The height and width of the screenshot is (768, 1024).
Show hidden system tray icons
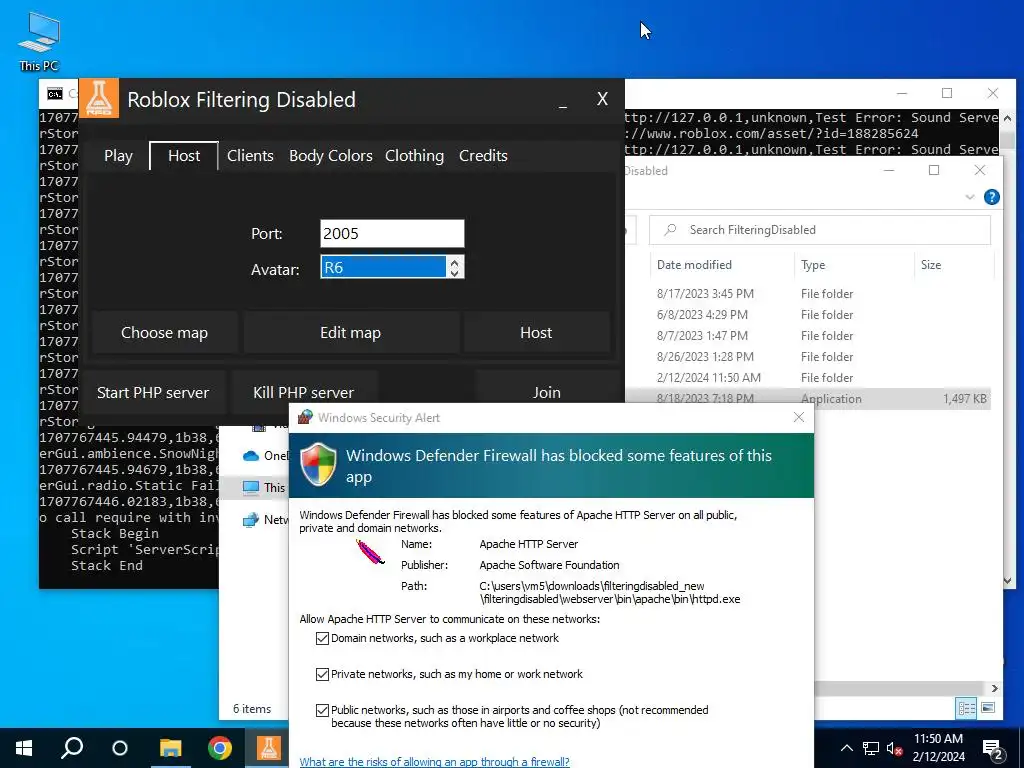point(846,748)
